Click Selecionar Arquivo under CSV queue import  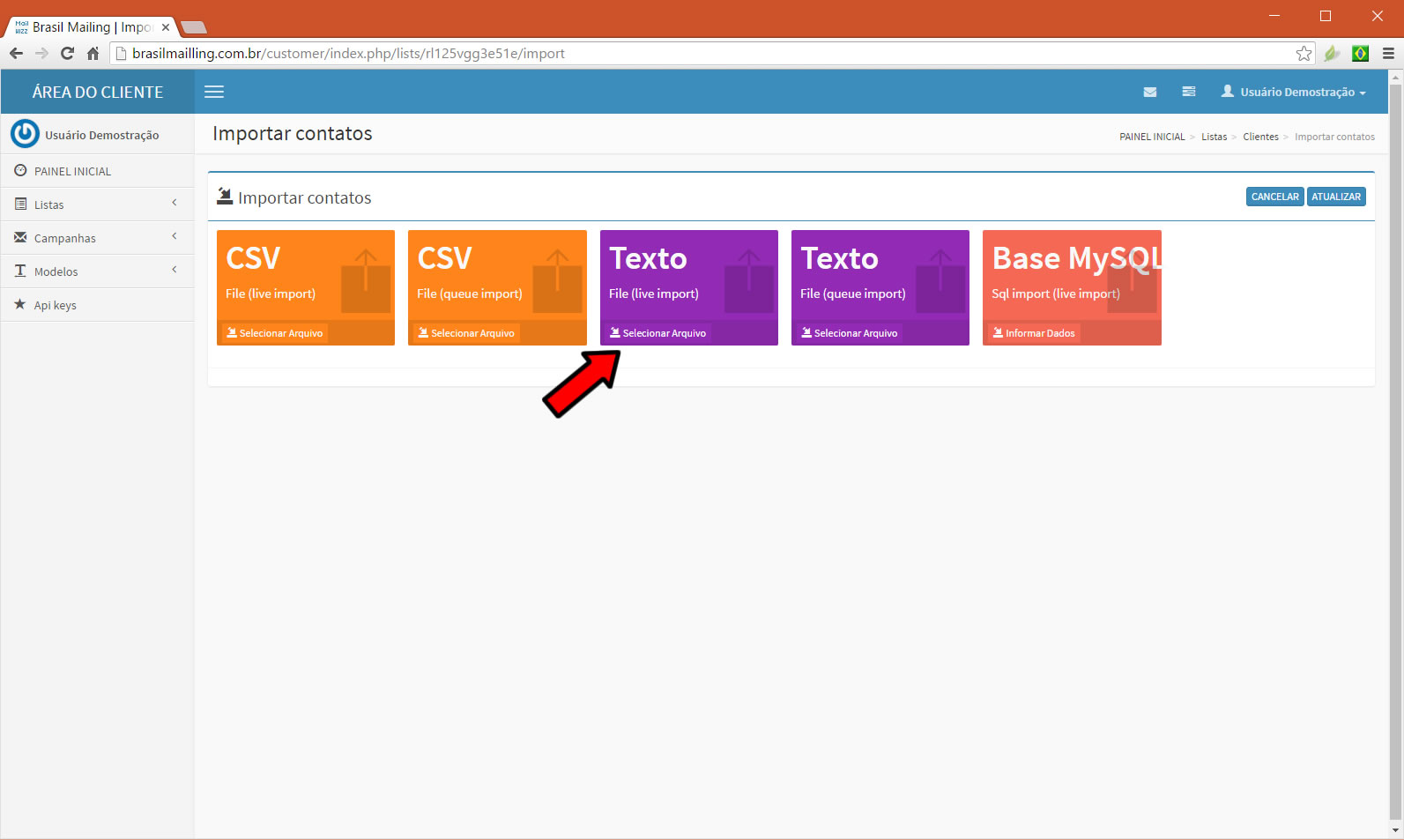click(466, 333)
